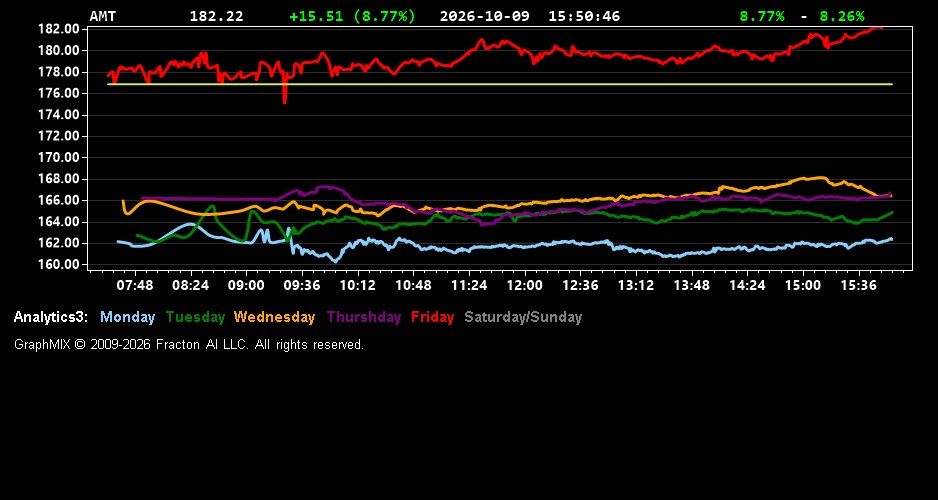Click the yellow previous-close reference line
Image resolution: width=938 pixels, height=500 pixels.
click(500, 84)
